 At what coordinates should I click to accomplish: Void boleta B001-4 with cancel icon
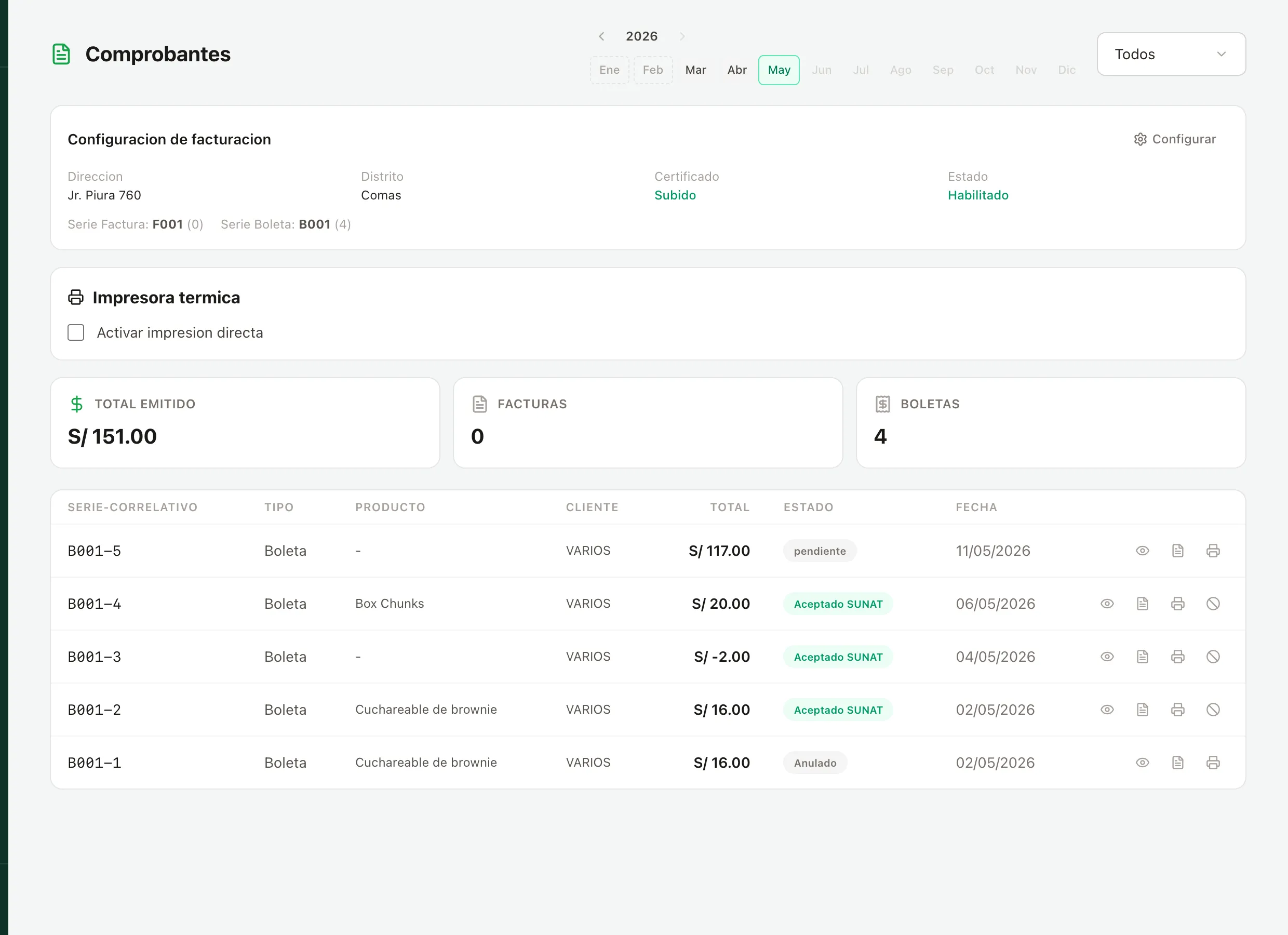tap(1213, 603)
